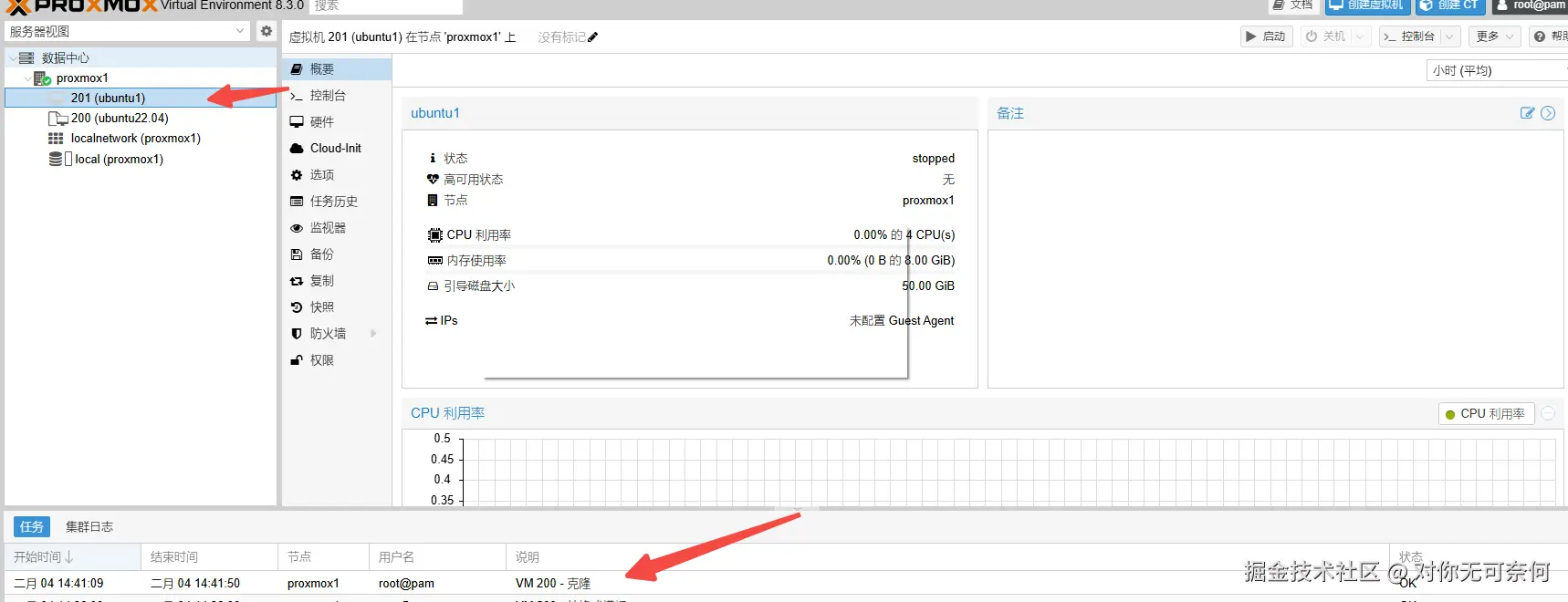Collapse the 备注 panel with the round arrow
Screen dimensions: 1568x602
(x=1548, y=113)
